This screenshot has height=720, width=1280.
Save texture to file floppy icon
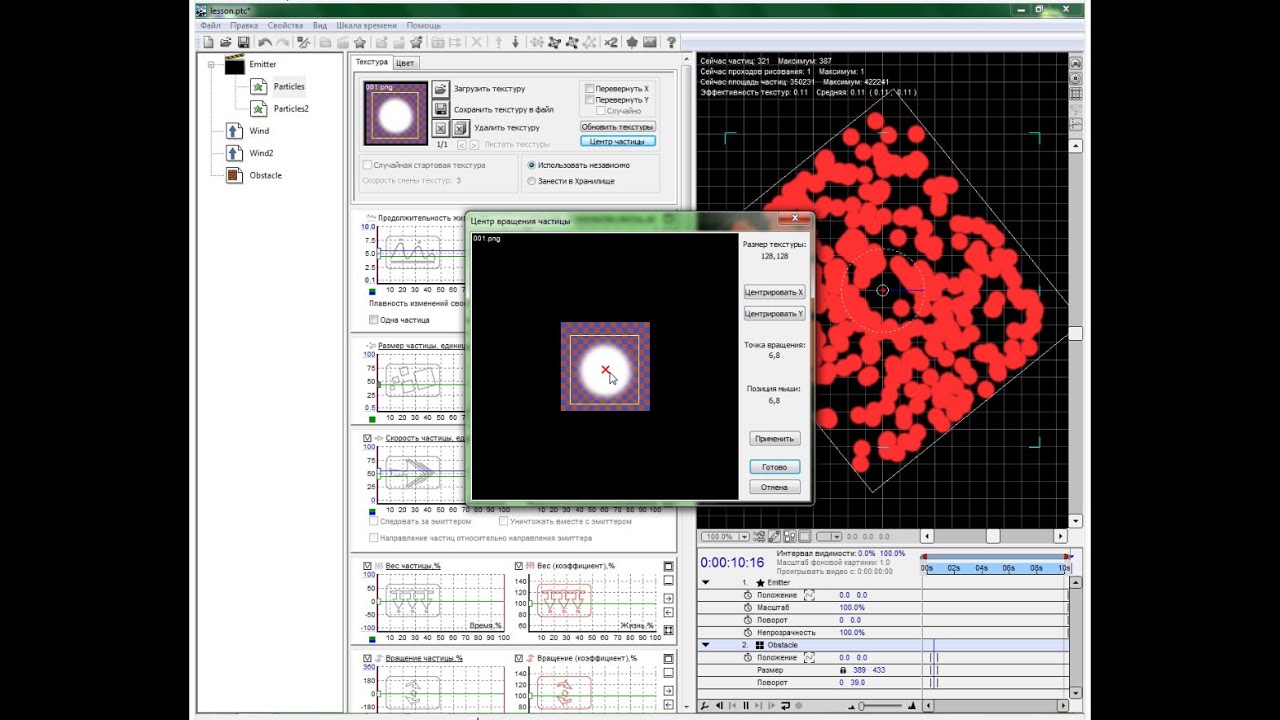coord(441,108)
